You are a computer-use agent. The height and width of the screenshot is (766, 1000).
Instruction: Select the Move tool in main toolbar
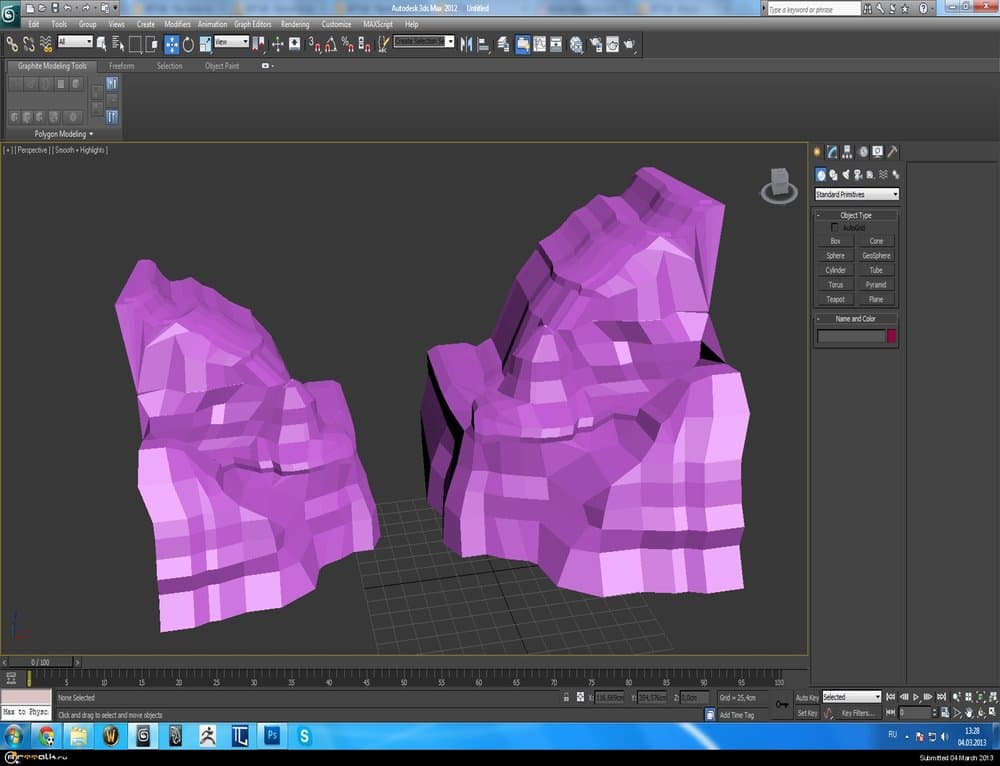(x=172, y=44)
